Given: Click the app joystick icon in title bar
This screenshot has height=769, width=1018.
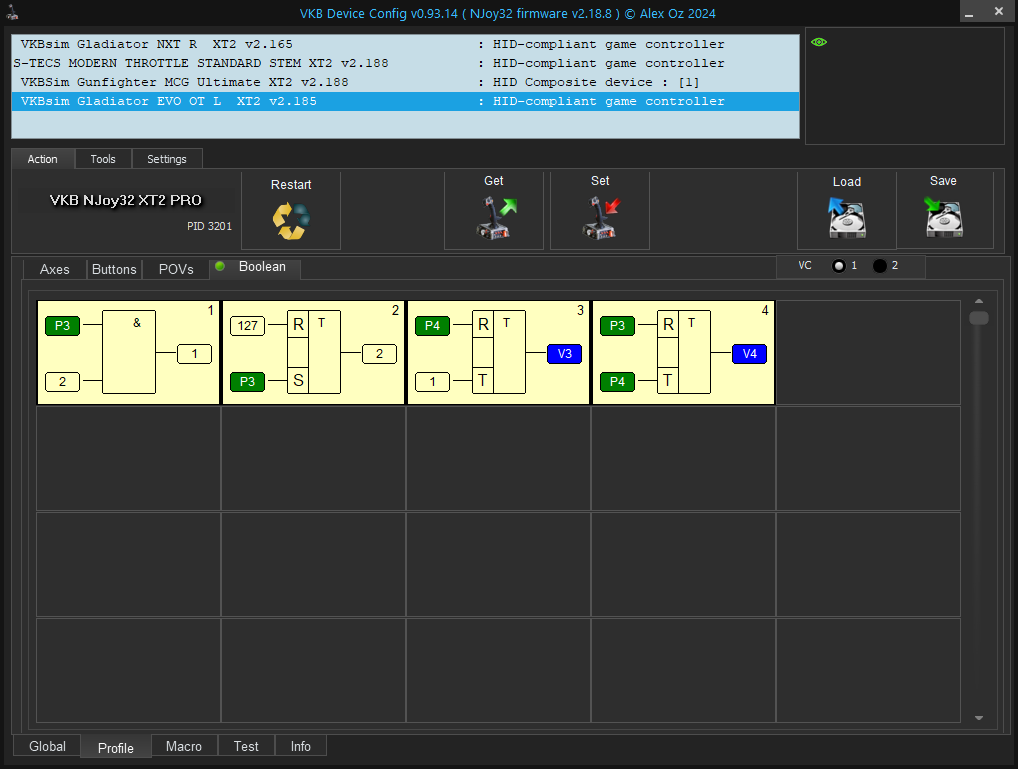Looking at the screenshot, I should (x=12, y=12).
